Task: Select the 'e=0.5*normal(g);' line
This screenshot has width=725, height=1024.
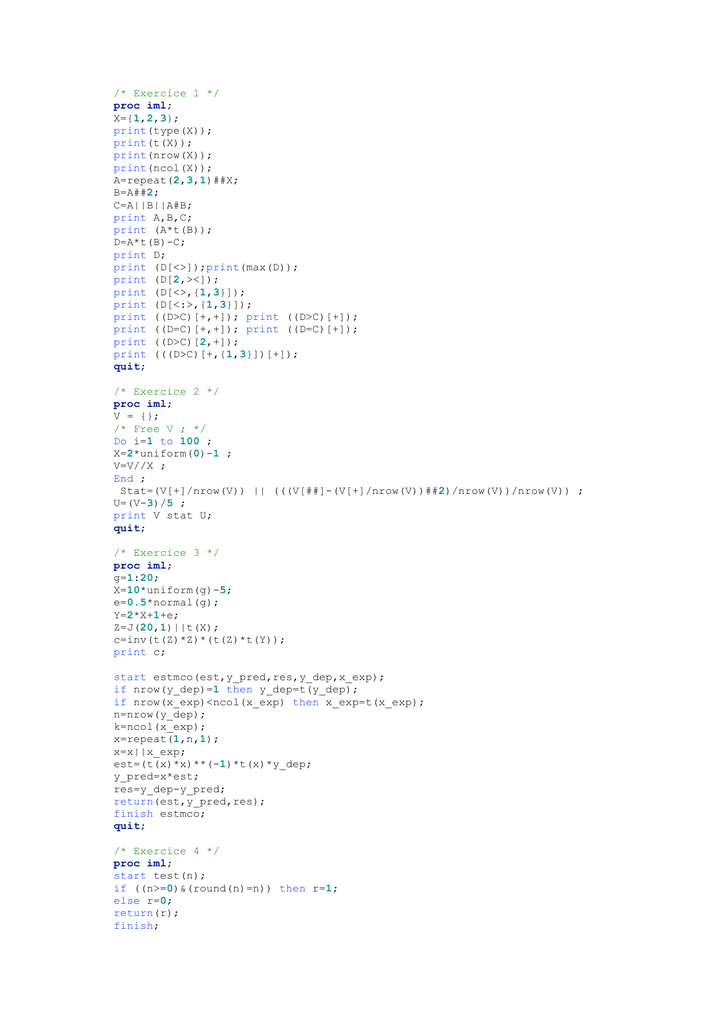Action: (x=166, y=603)
